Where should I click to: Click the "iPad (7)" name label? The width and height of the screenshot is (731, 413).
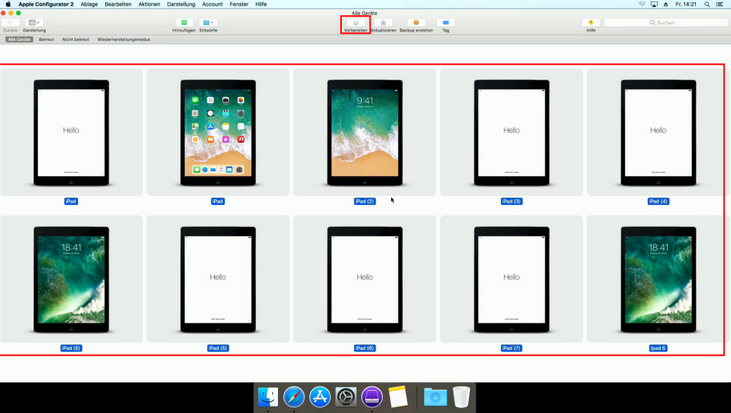tap(511, 348)
